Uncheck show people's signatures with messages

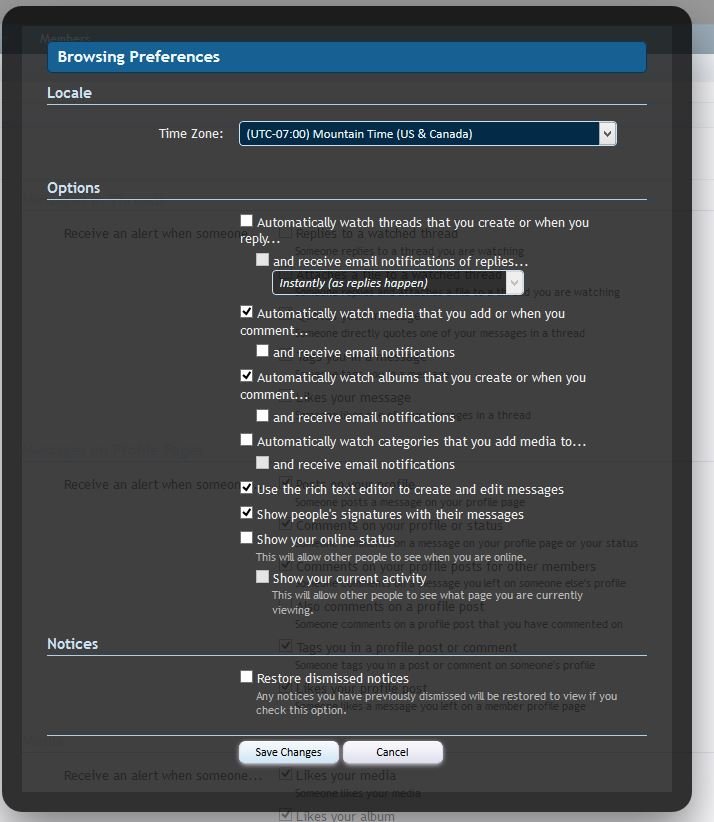[x=246, y=513]
